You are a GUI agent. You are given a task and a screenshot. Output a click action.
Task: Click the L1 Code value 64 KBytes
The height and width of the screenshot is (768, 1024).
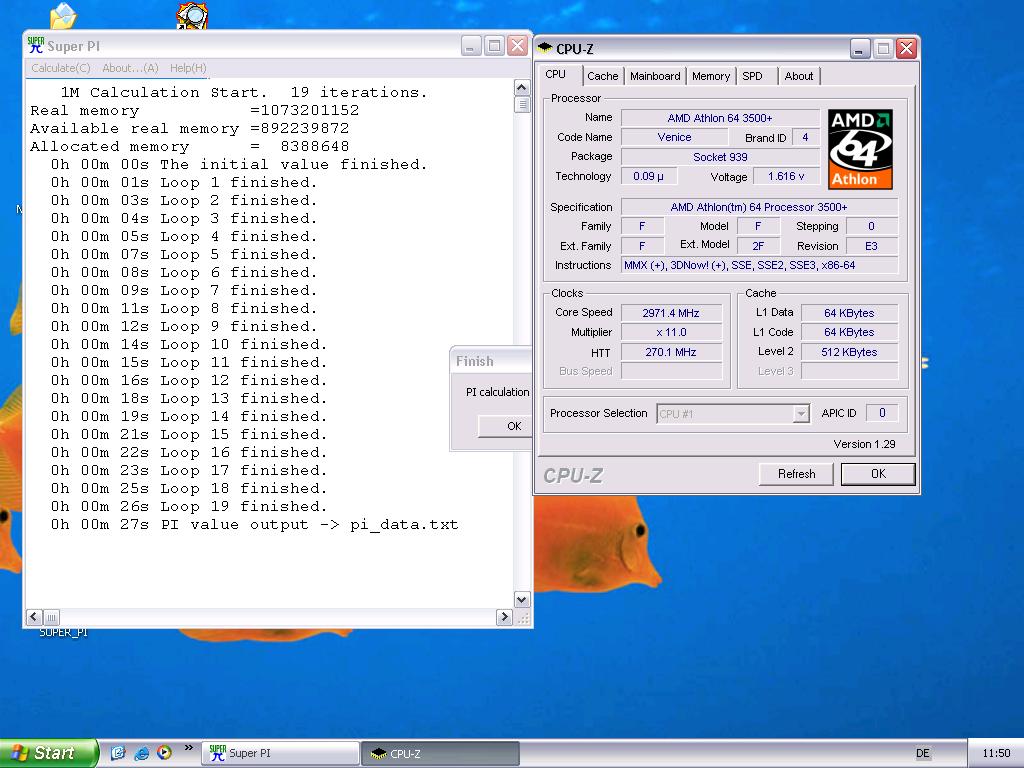click(x=849, y=332)
